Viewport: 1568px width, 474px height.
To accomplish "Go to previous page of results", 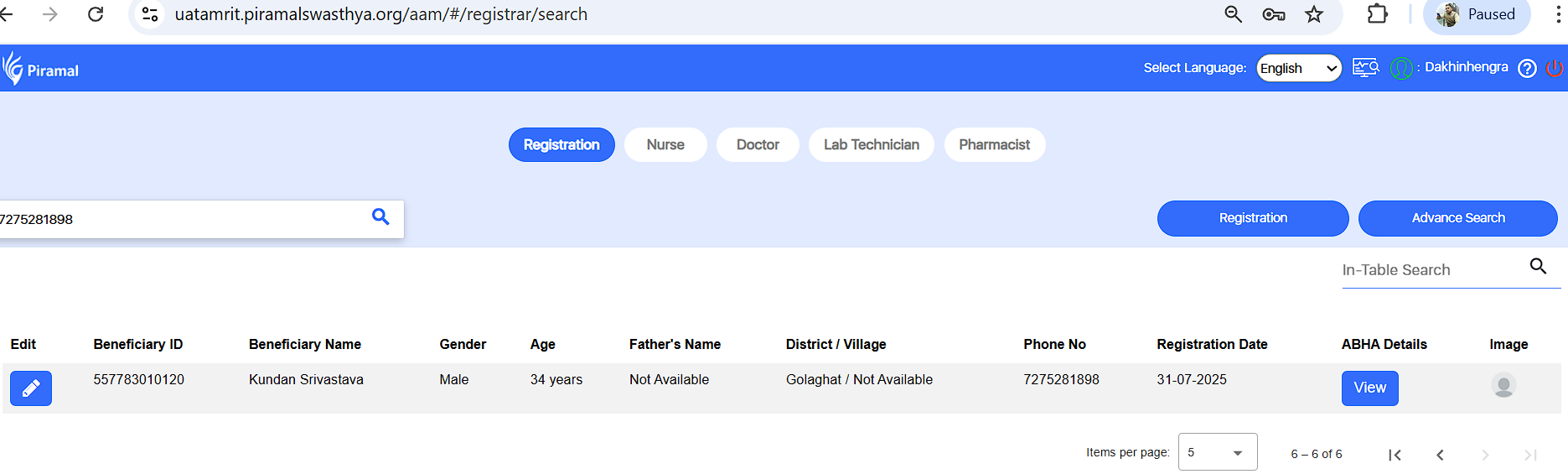I will click(x=1440, y=455).
